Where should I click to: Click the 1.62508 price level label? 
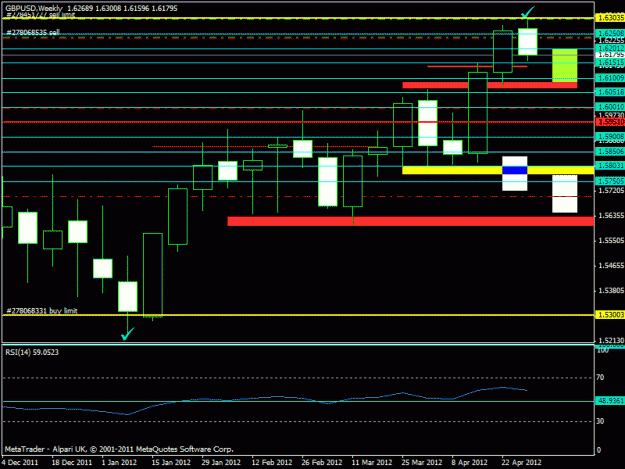click(609, 33)
